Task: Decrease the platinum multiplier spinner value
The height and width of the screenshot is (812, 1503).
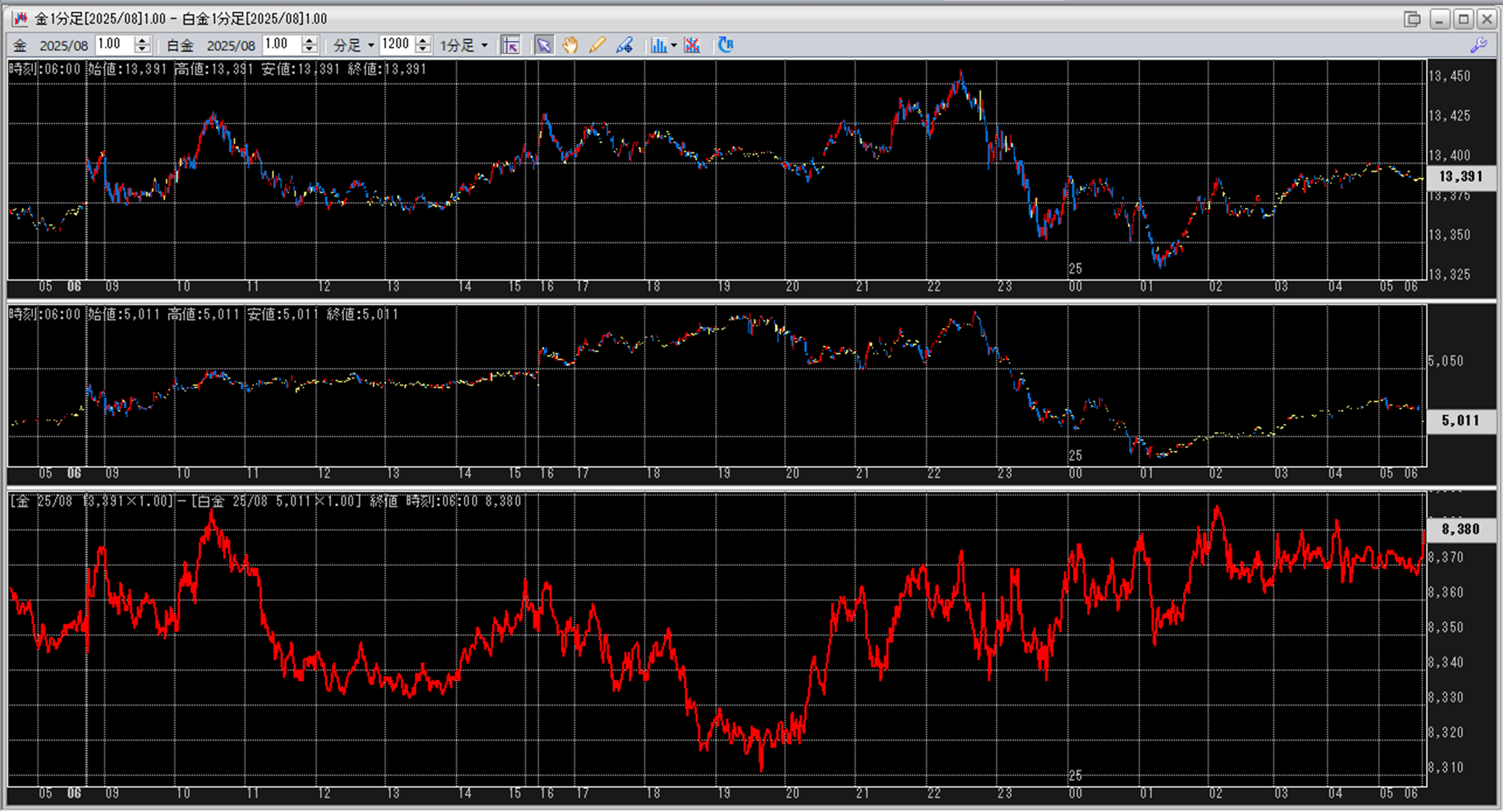Action: point(309,49)
